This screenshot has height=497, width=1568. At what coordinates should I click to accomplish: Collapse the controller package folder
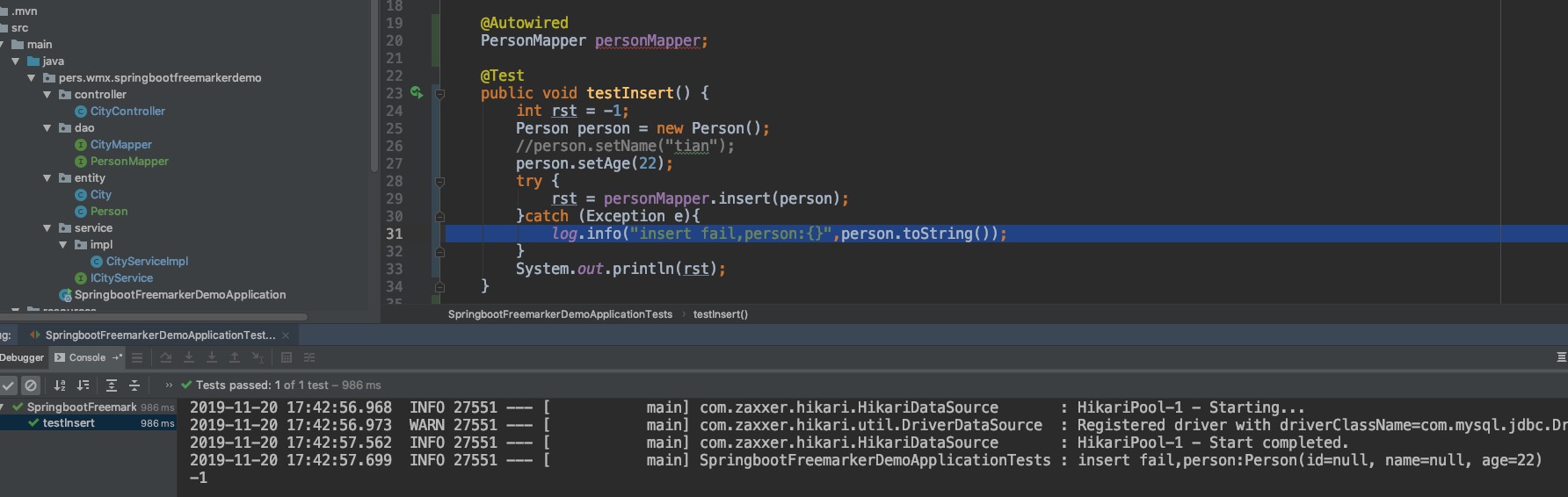click(x=47, y=95)
